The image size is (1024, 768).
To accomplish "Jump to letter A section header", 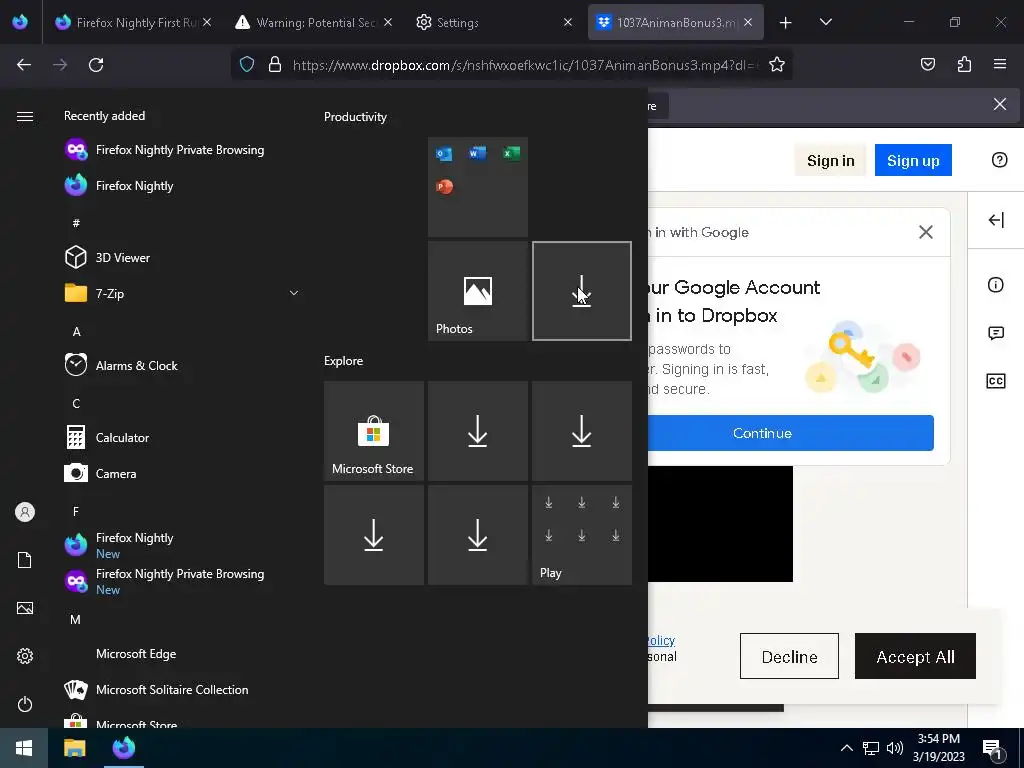I will pyautogui.click(x=76, y=332).
